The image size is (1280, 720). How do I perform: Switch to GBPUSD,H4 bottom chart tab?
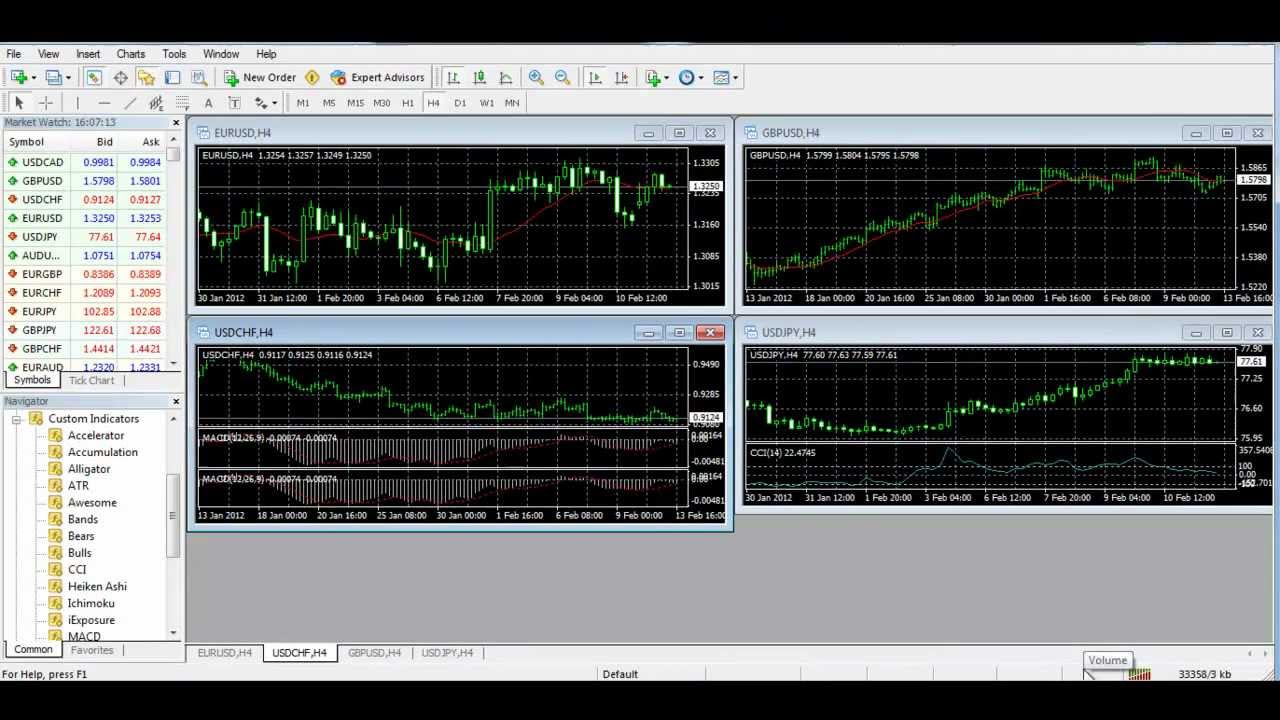coord(374,653)
